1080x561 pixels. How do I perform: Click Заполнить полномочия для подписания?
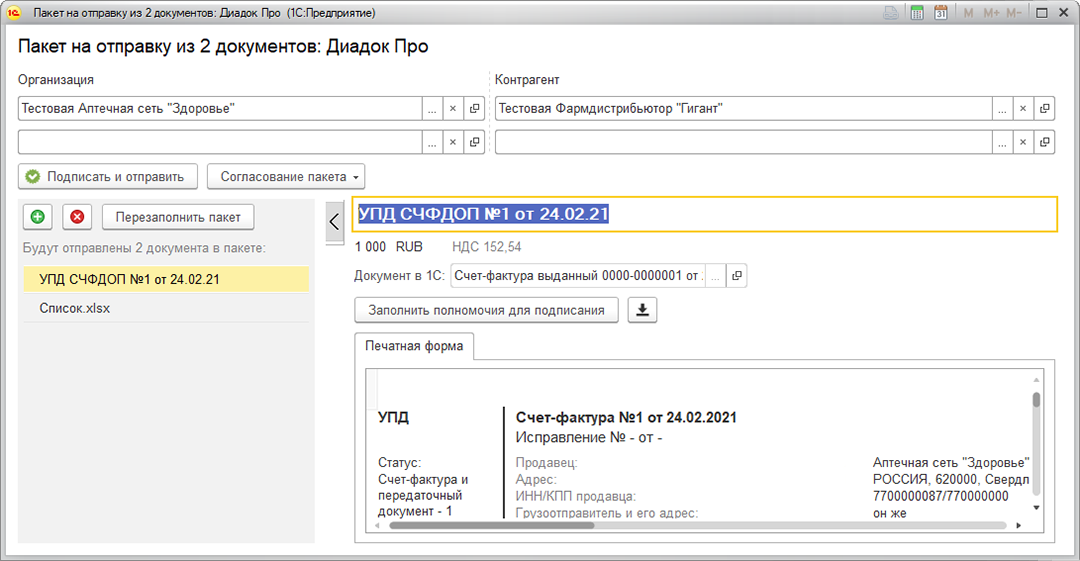(486, 310)
